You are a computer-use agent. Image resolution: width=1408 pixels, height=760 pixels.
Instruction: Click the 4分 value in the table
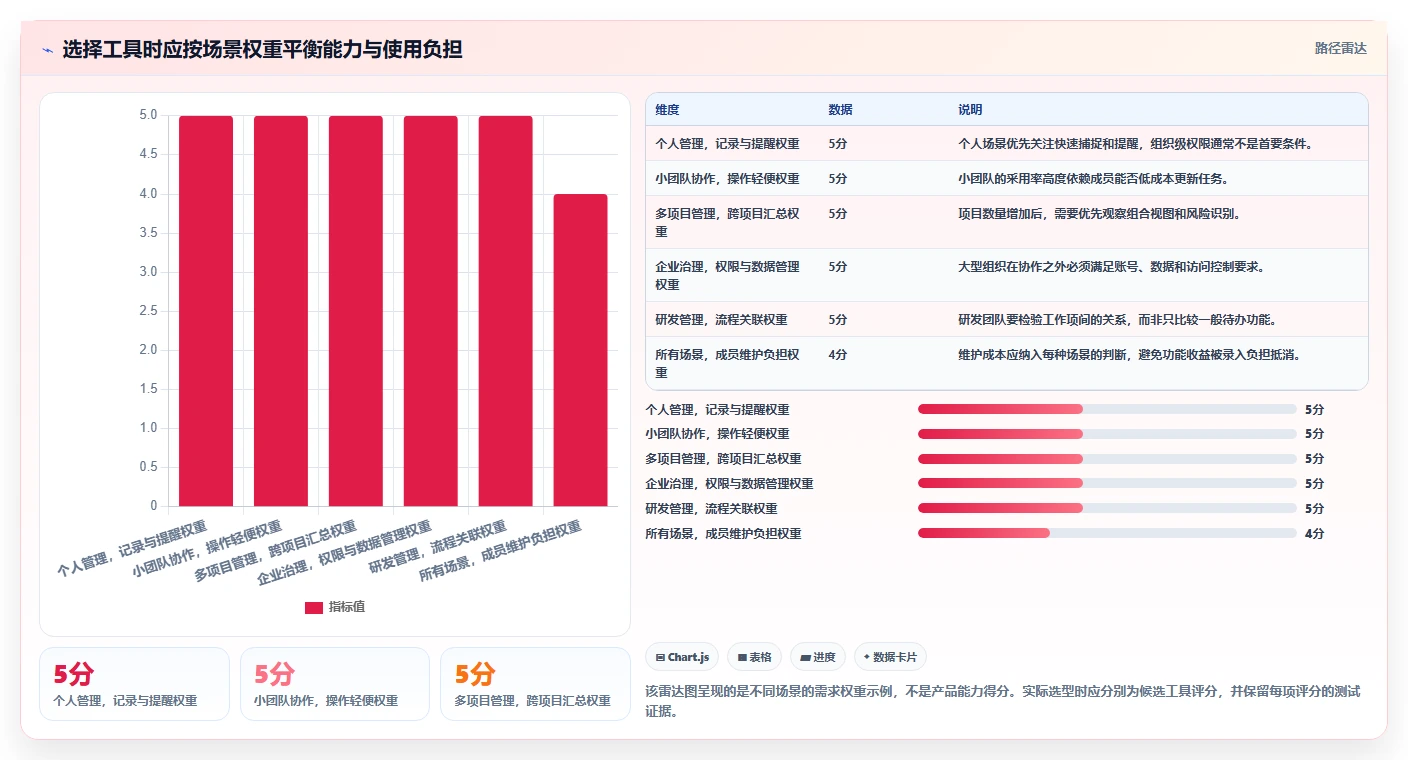(838, 355)
